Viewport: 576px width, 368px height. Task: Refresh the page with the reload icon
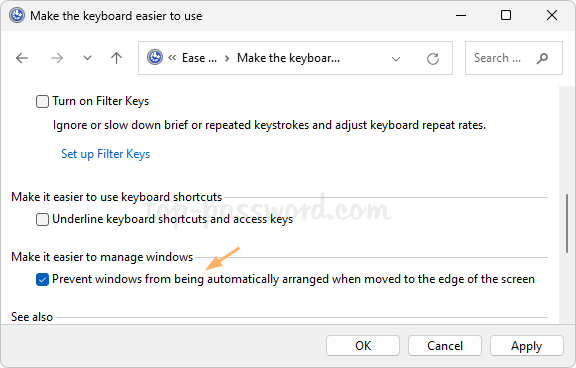[x=433, y=59]
